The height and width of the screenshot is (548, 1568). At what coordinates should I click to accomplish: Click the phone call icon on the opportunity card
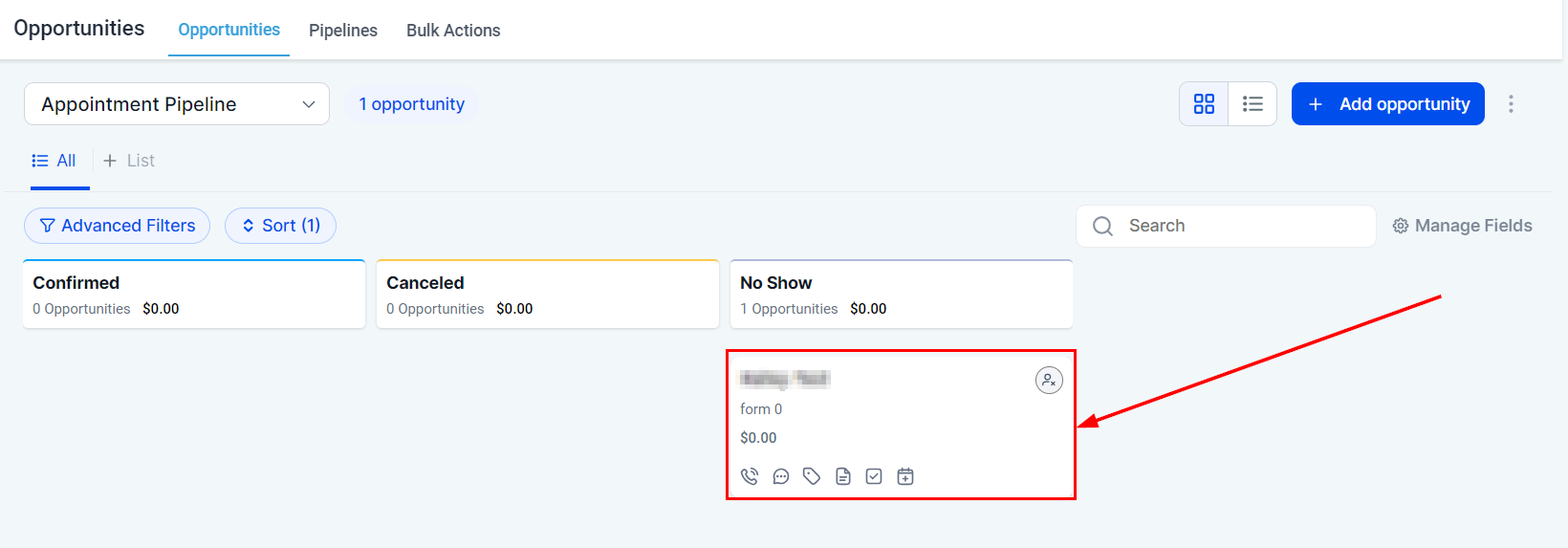750,476
